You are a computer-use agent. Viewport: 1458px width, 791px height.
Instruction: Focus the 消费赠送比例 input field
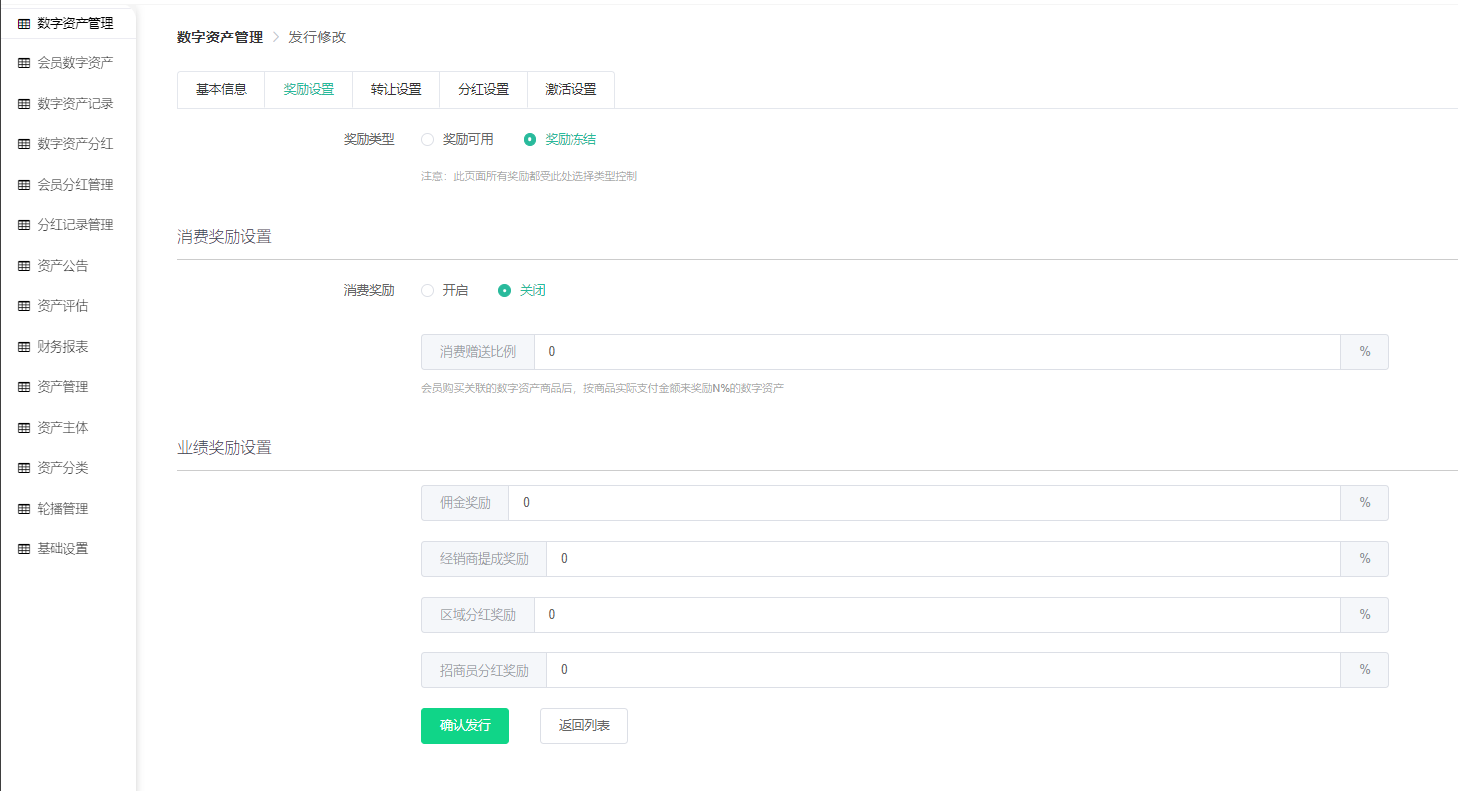coord(936,352)
